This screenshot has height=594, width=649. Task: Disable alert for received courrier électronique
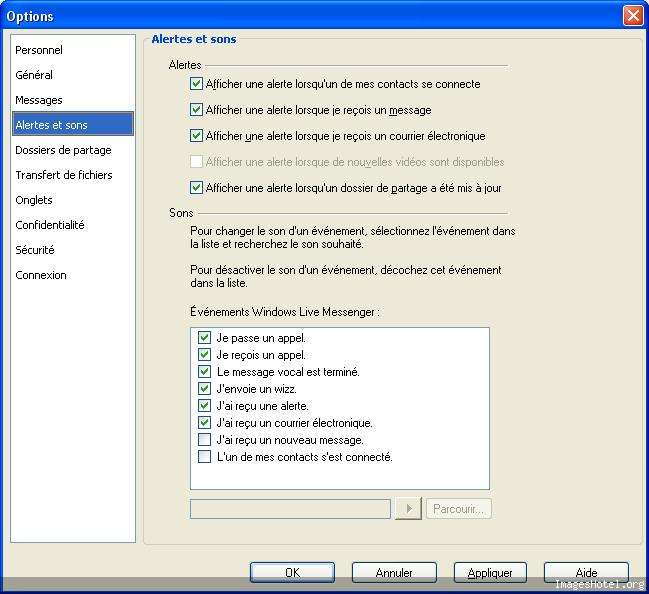pyautogui.click(x=197, y=136)
